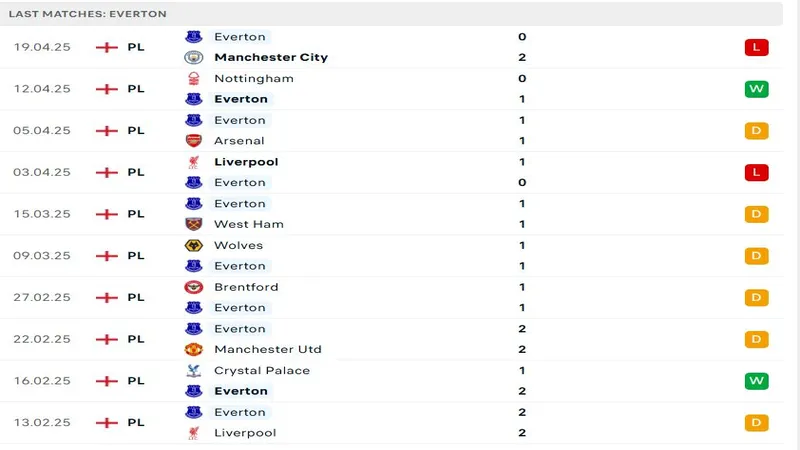Select the 22.02.25 match date

click(x=43, y=339)
